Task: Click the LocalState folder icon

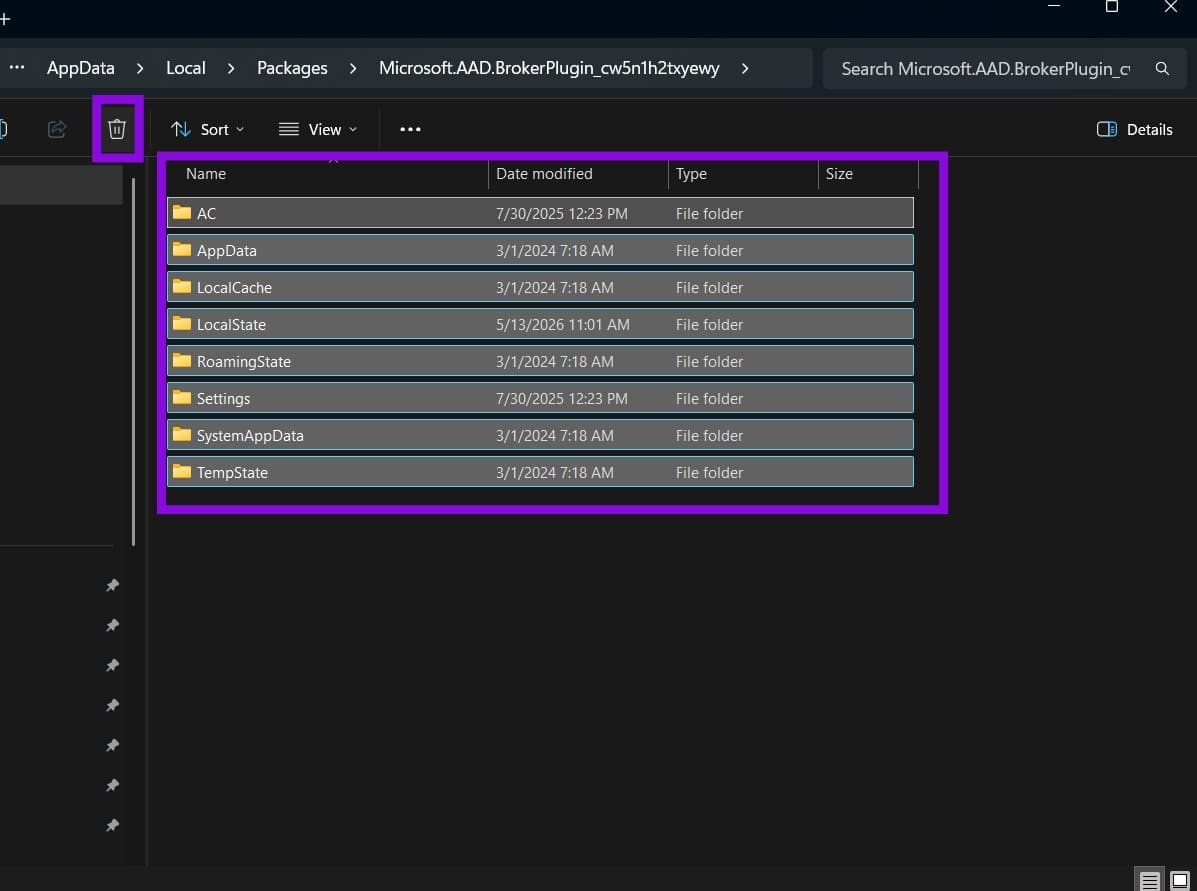Action: click(182, 323)
